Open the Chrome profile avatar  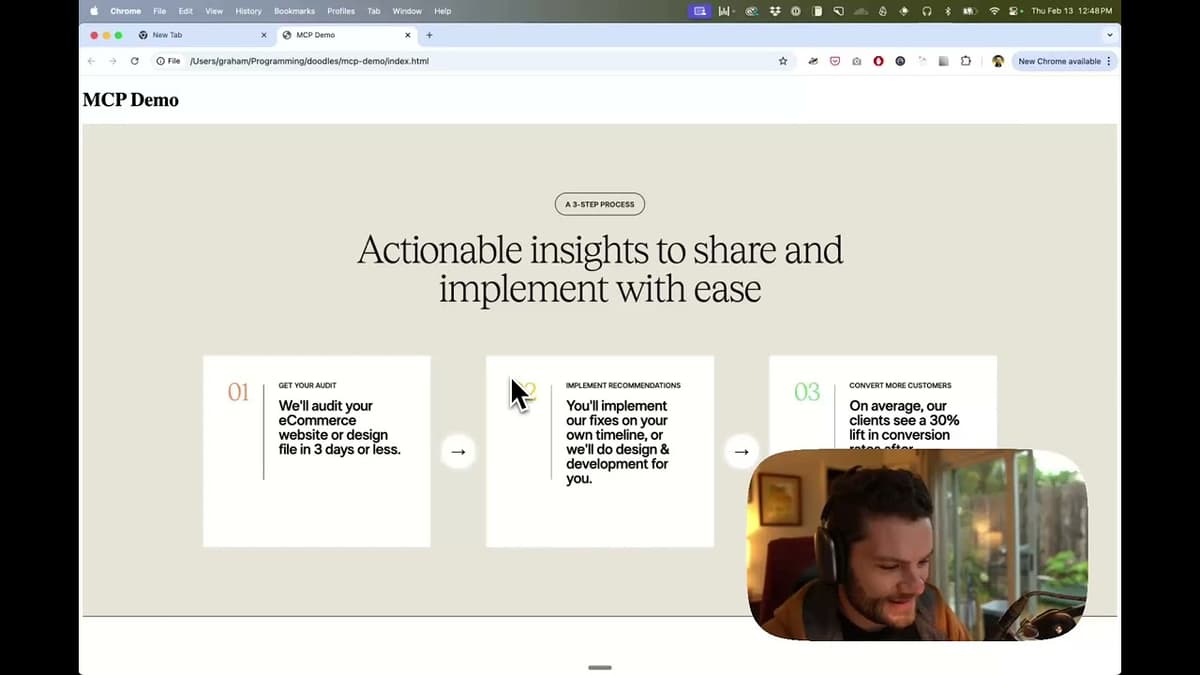pos(997,61)
